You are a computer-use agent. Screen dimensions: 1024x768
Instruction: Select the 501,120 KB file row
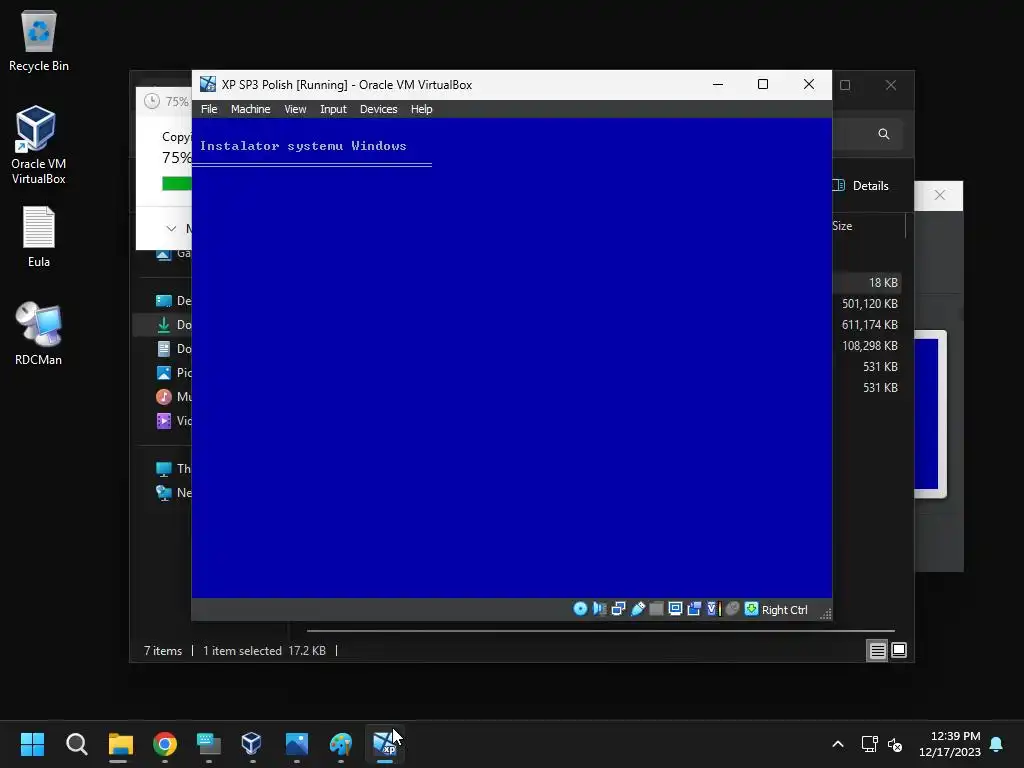(x=867, y=304)
